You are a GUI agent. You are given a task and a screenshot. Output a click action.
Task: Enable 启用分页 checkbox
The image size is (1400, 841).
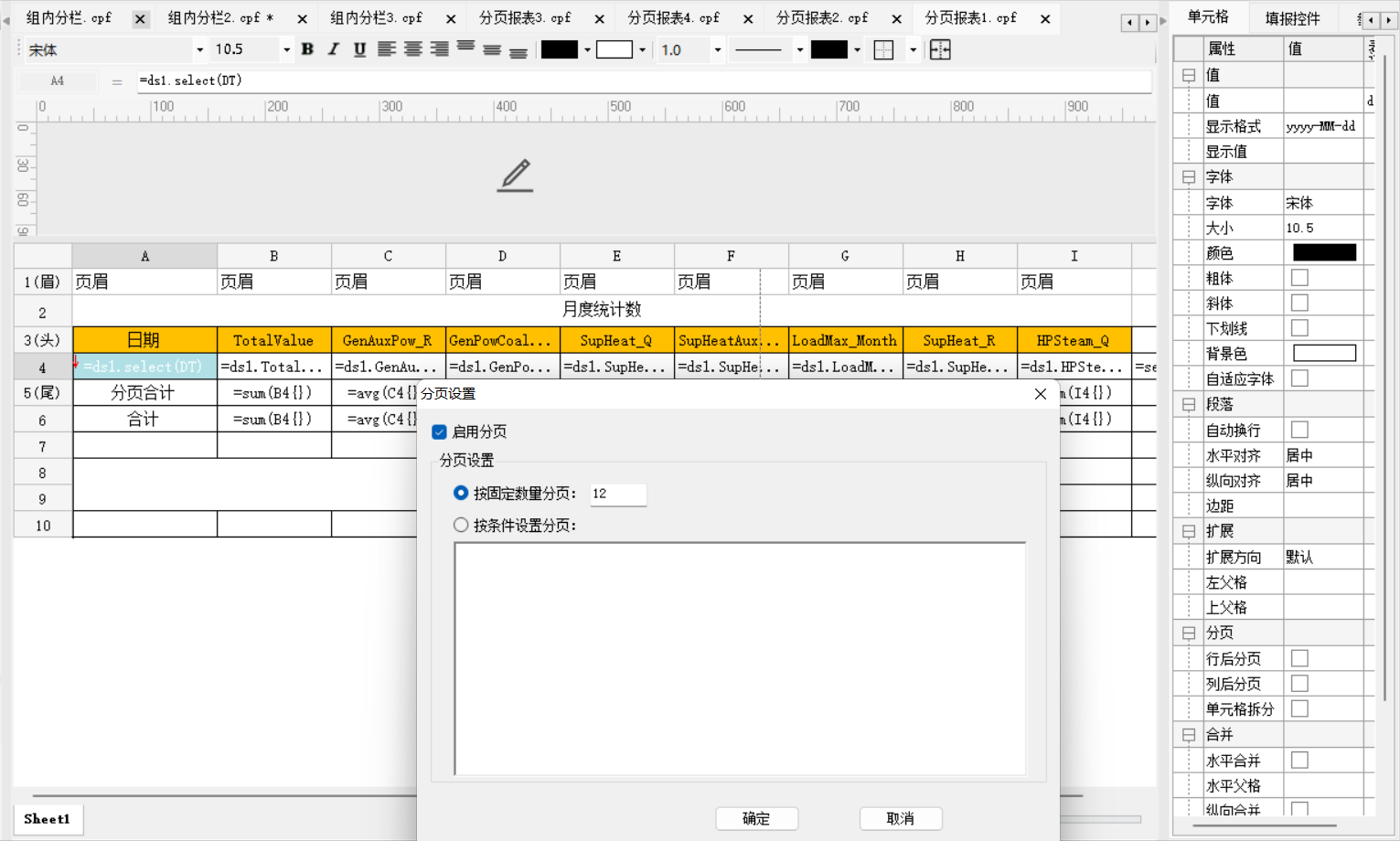click(440, 431)
